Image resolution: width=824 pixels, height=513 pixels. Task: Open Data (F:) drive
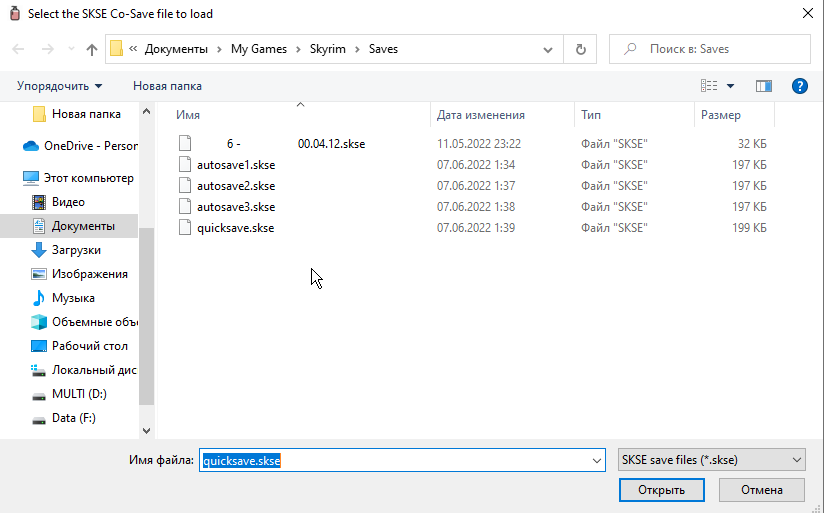pyautogui.click(x=64, y=418)
